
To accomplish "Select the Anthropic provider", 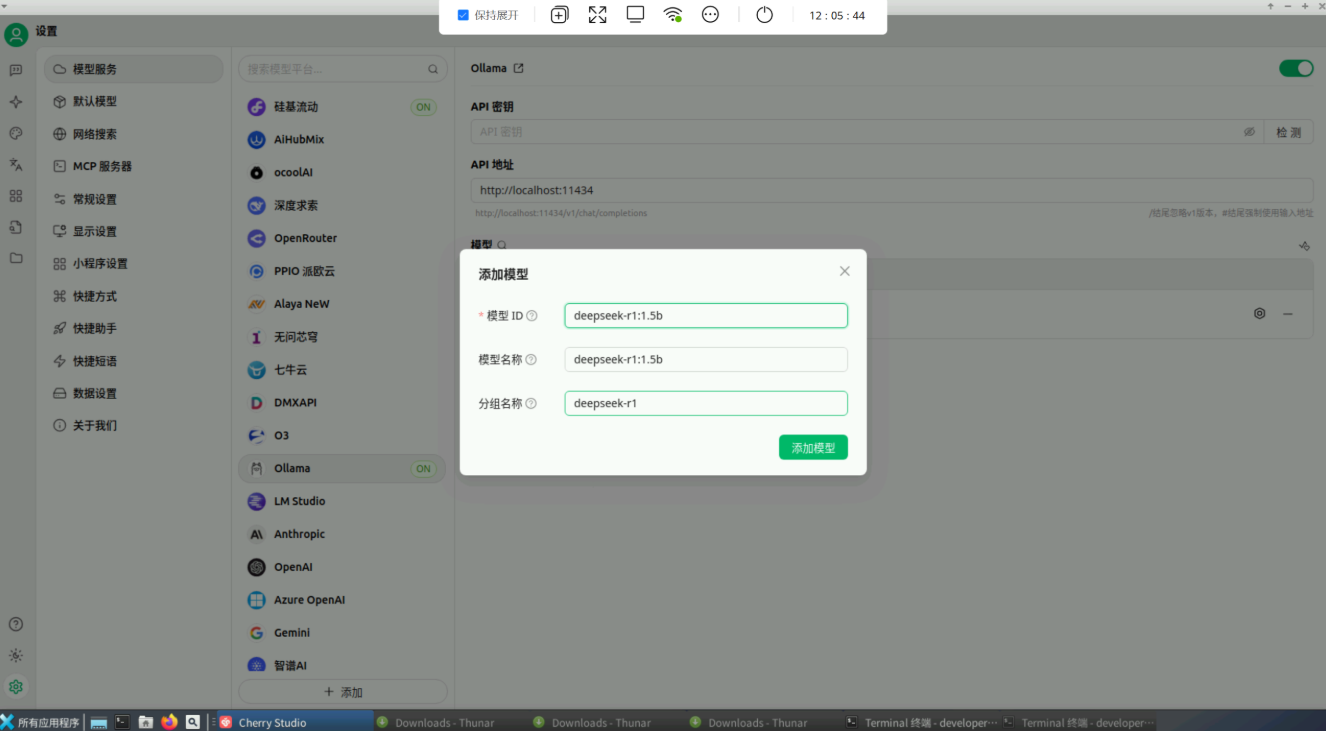I will [342, 534].
